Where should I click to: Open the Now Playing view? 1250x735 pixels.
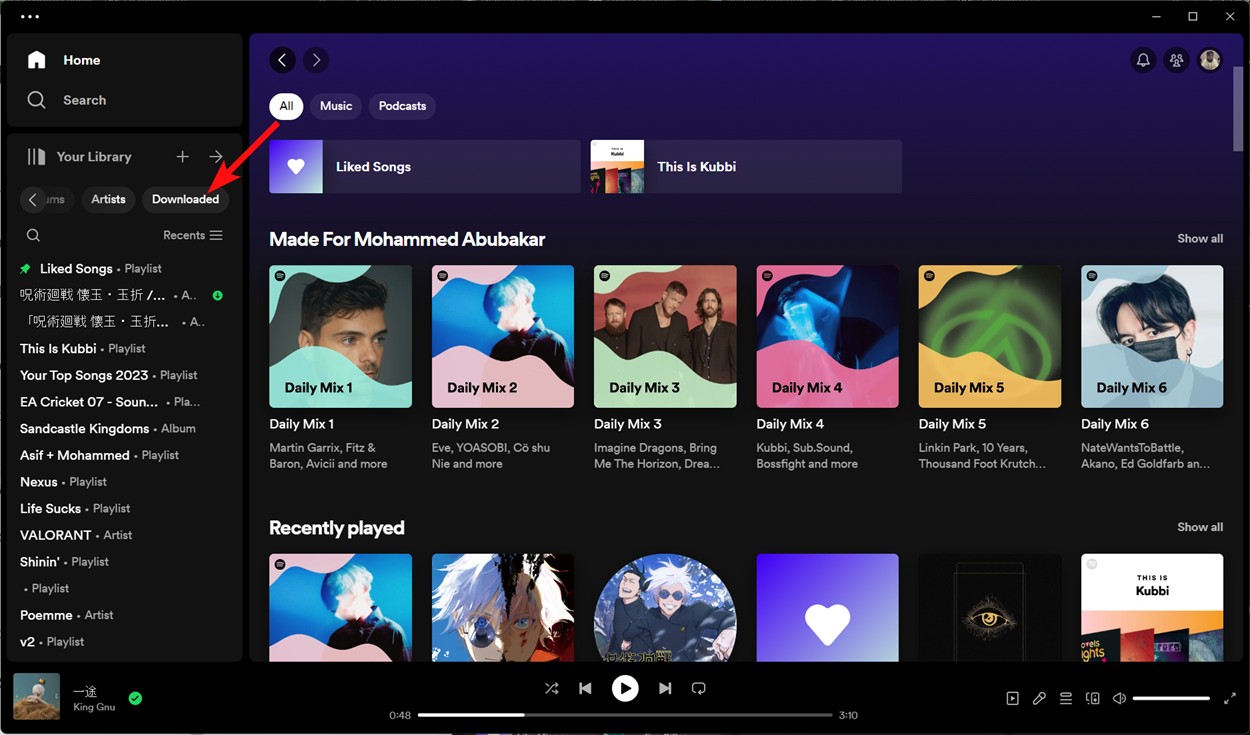1012,697
